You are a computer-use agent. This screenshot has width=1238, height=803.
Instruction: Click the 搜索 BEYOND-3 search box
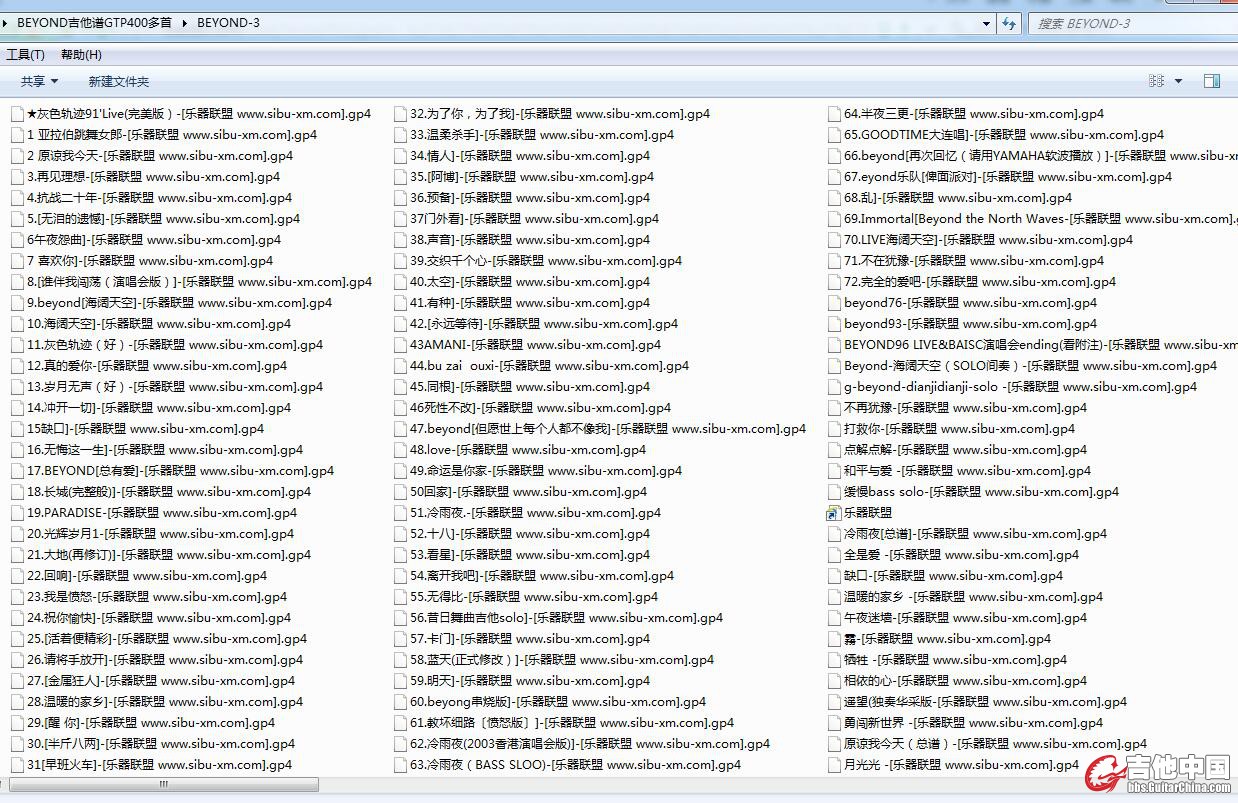tap(1130, 23)
